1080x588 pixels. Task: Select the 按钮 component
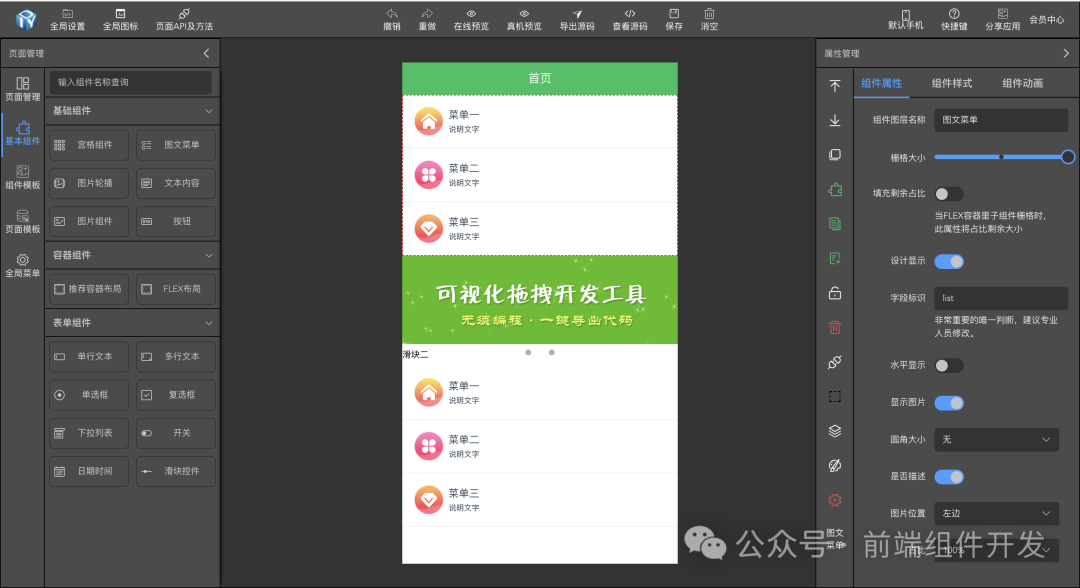point(176,221)
